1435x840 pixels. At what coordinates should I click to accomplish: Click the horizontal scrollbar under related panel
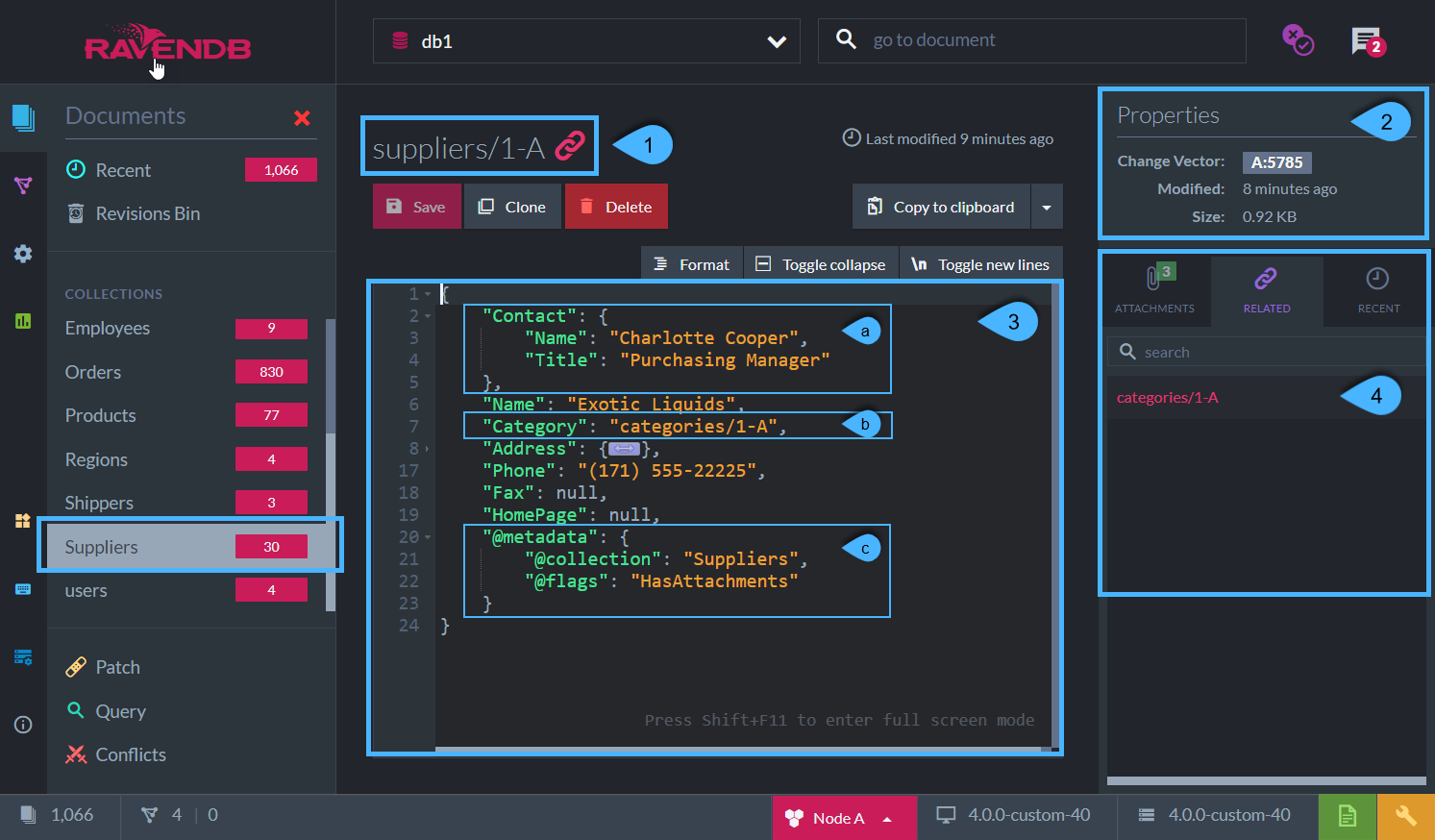1267,780
